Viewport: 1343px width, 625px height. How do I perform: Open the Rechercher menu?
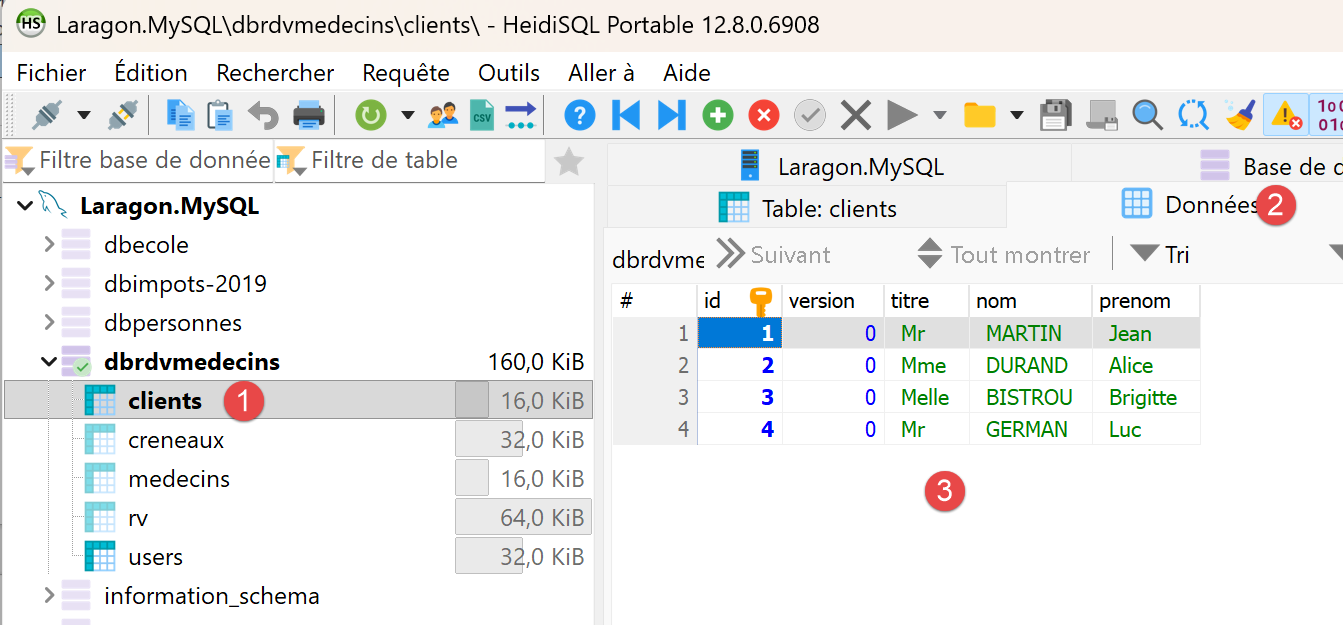click(275, 73)
